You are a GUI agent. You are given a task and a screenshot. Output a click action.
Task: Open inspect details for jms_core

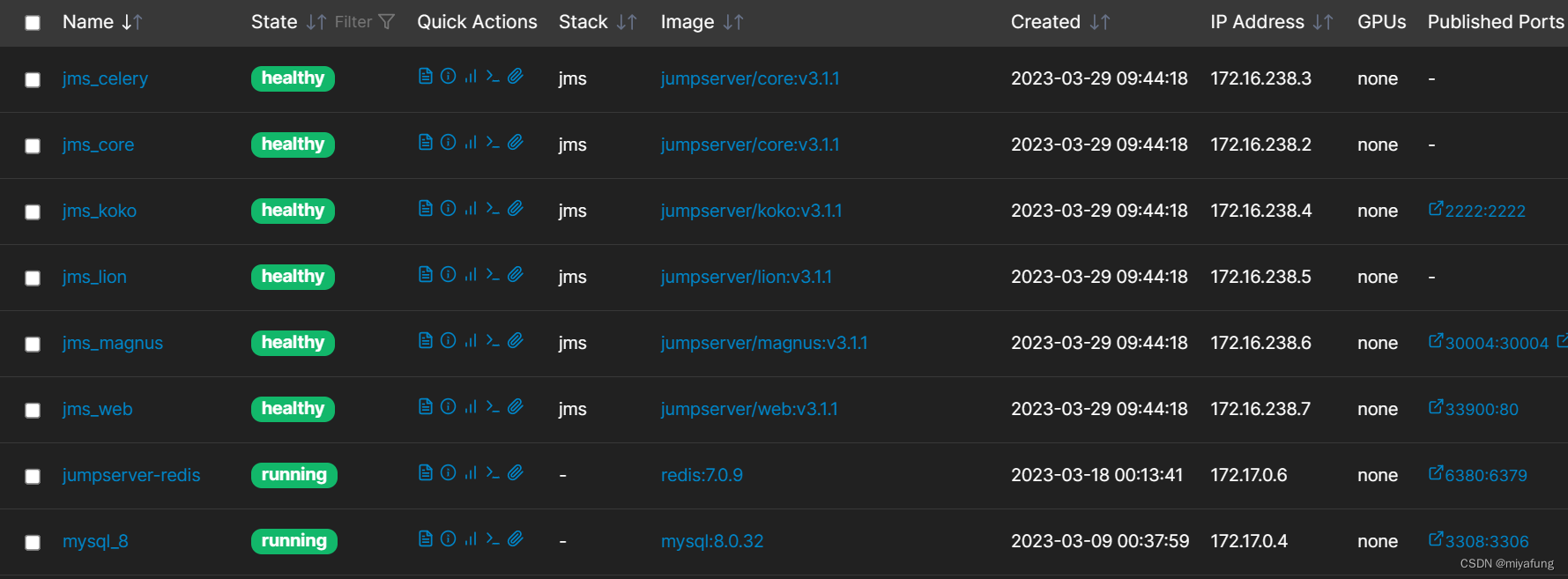[448, 142]
